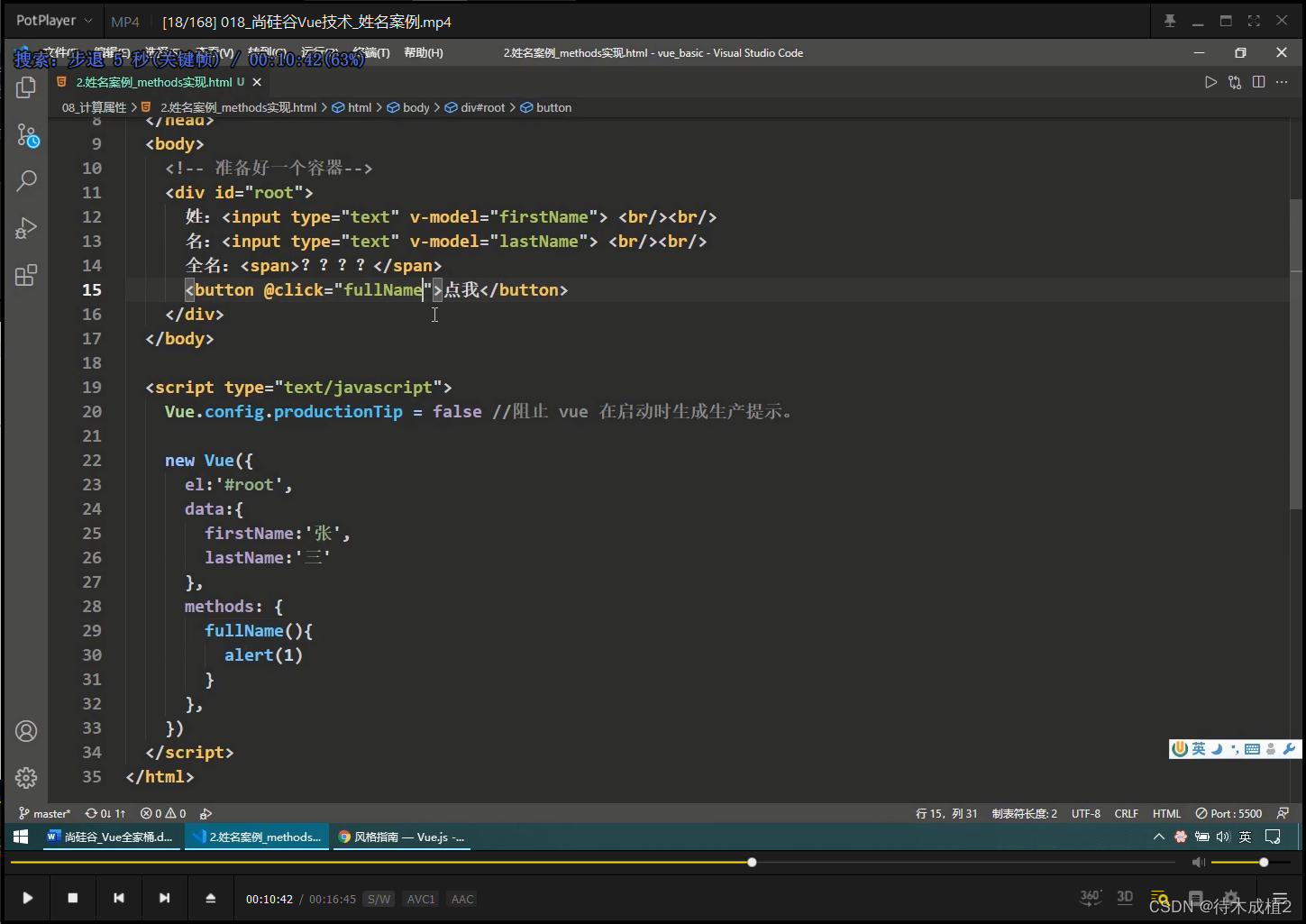
Task: Open the Accounts icon in the activity bar
Action: [x=26, y=731]
